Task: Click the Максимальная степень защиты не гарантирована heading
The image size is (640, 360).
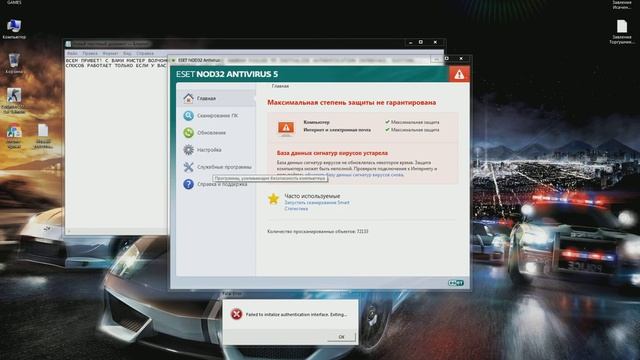Action: coord(351,102)
